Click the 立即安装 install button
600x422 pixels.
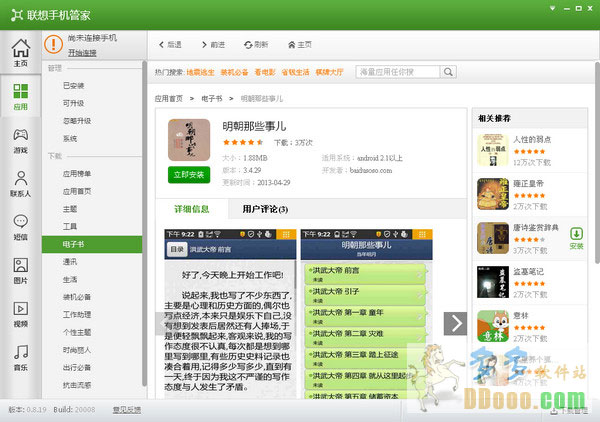(189, 175)
